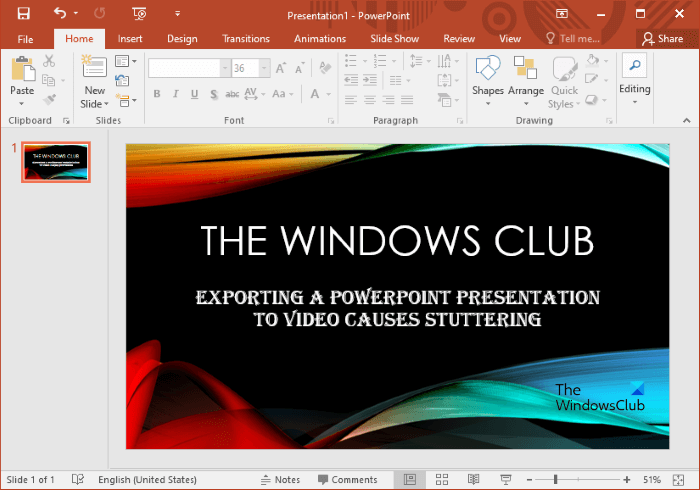This screenshot has height=490, width=700.
Task: Go to the Slide Show tab
Action: click(x=395, y=39)
